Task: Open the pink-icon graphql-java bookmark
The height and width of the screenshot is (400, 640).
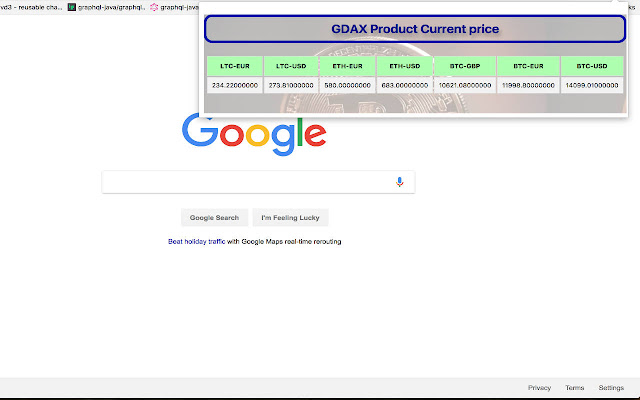Action: pyautogui.click(x=174, y=7)
